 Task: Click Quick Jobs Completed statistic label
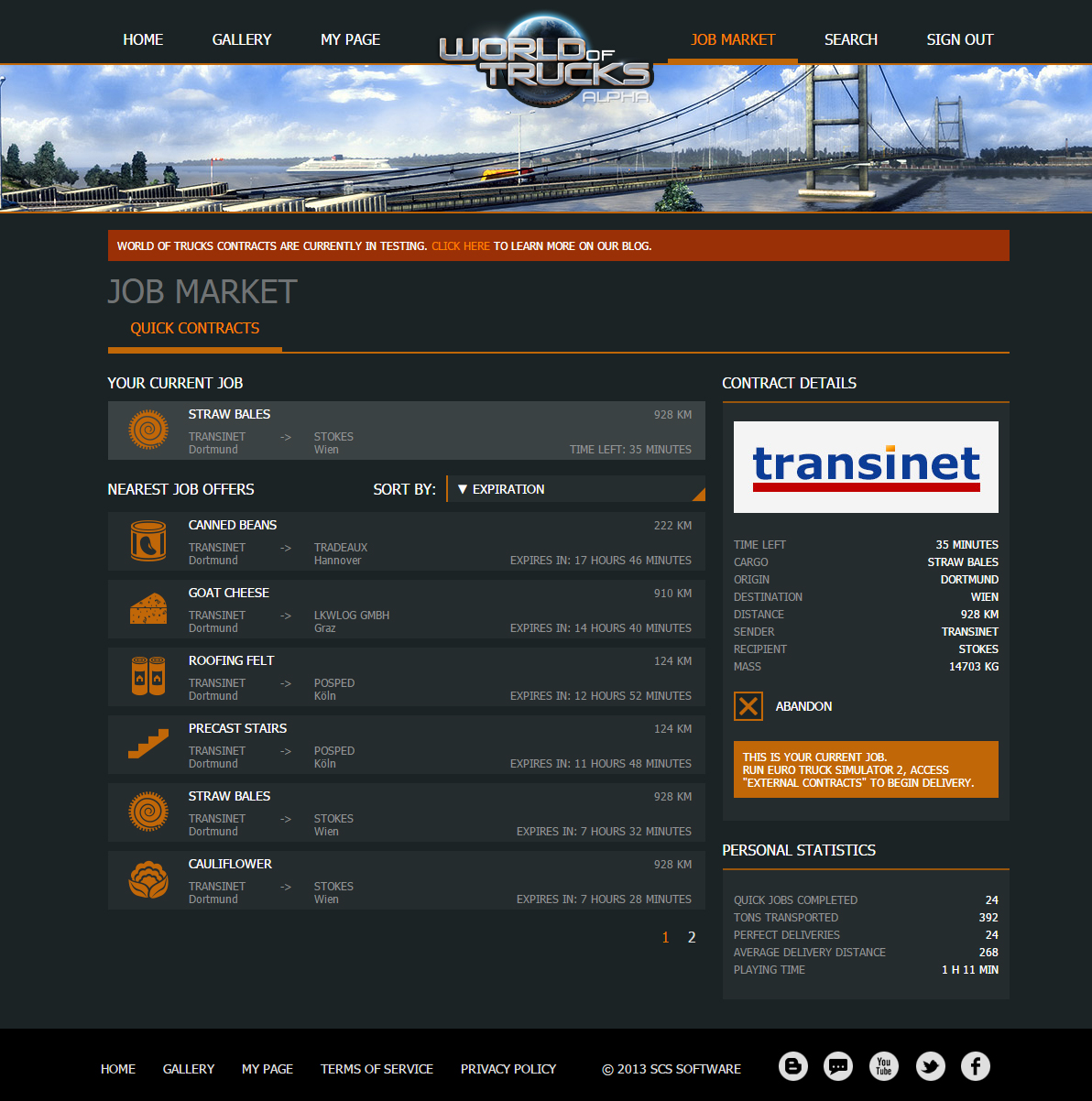795,900
